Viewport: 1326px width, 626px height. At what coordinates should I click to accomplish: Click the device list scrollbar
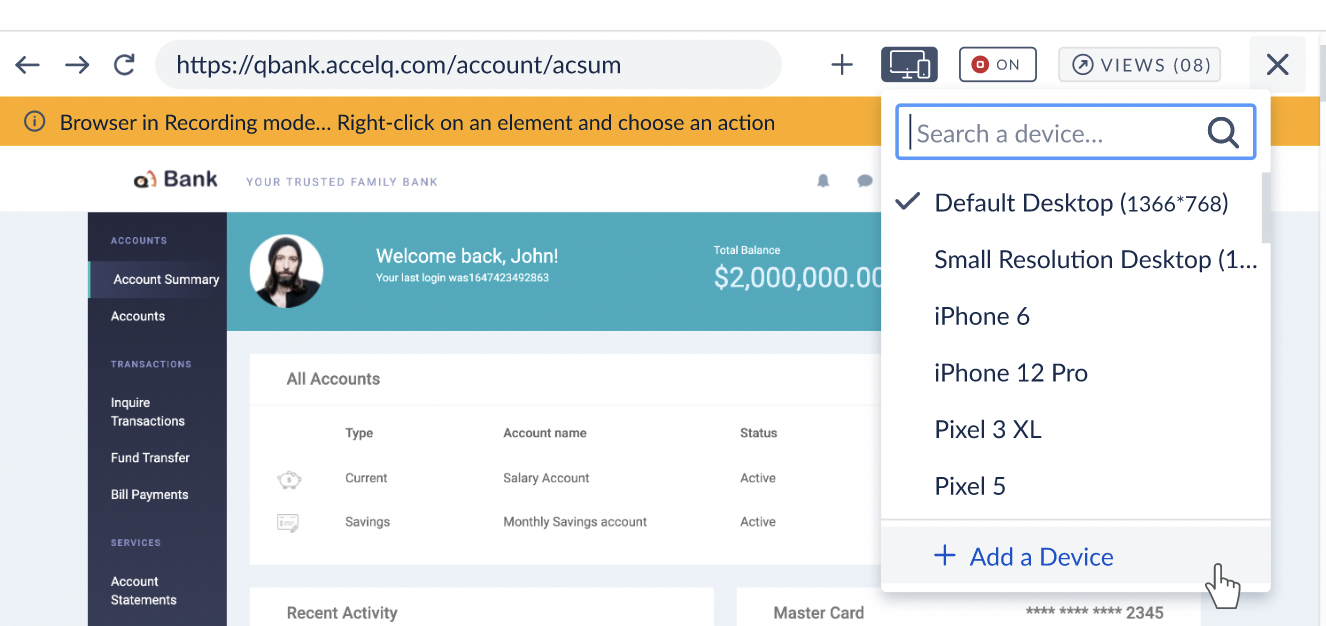point(1266,208)
